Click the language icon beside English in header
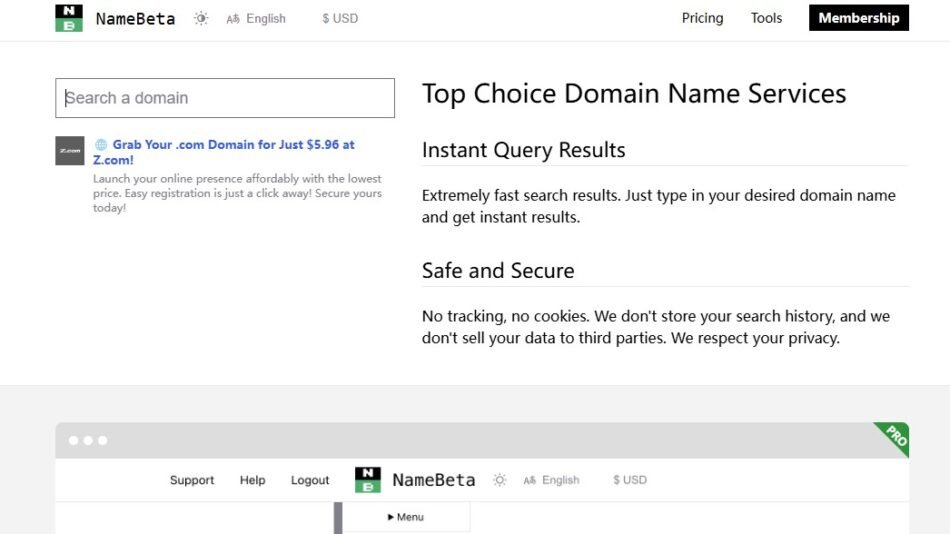The height and width of the screenshot is (534, 950). pyautogui.click(x=233, y=19)
